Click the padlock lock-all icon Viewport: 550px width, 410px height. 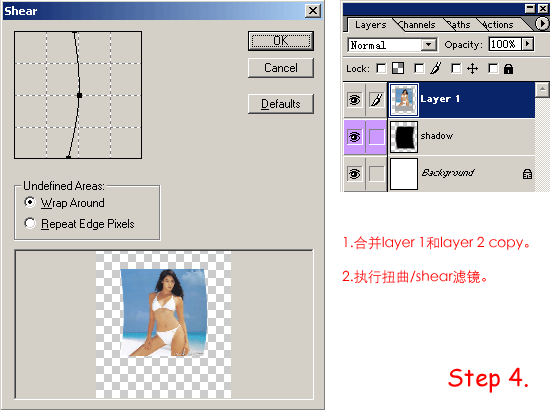tap(508, 69)
